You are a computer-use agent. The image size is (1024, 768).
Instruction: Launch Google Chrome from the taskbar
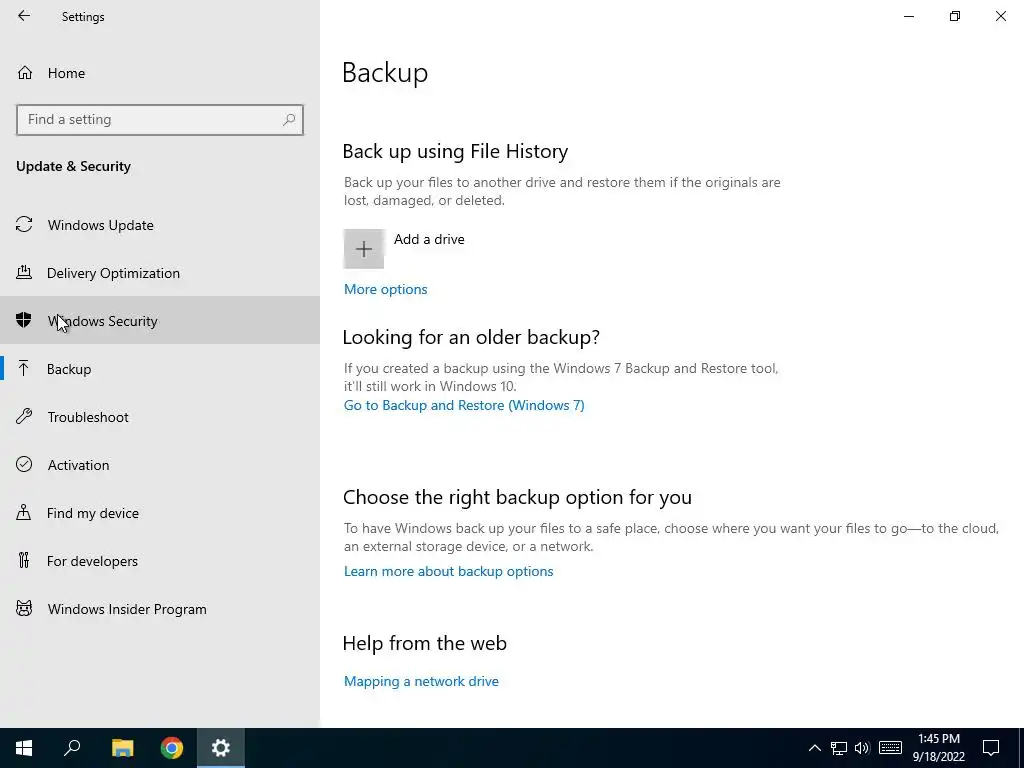click(x=172, y=748)
